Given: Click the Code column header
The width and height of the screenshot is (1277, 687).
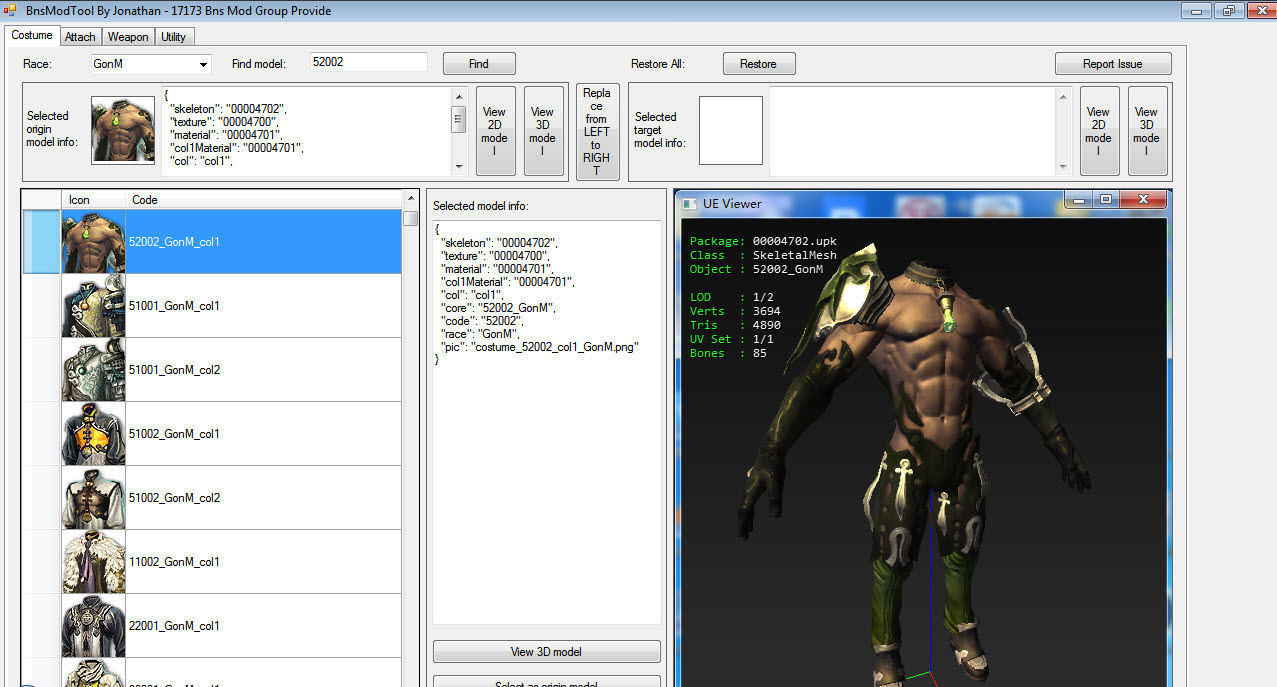Looking at the screenshot, I should pyautogui.click(x=263, y=200).
